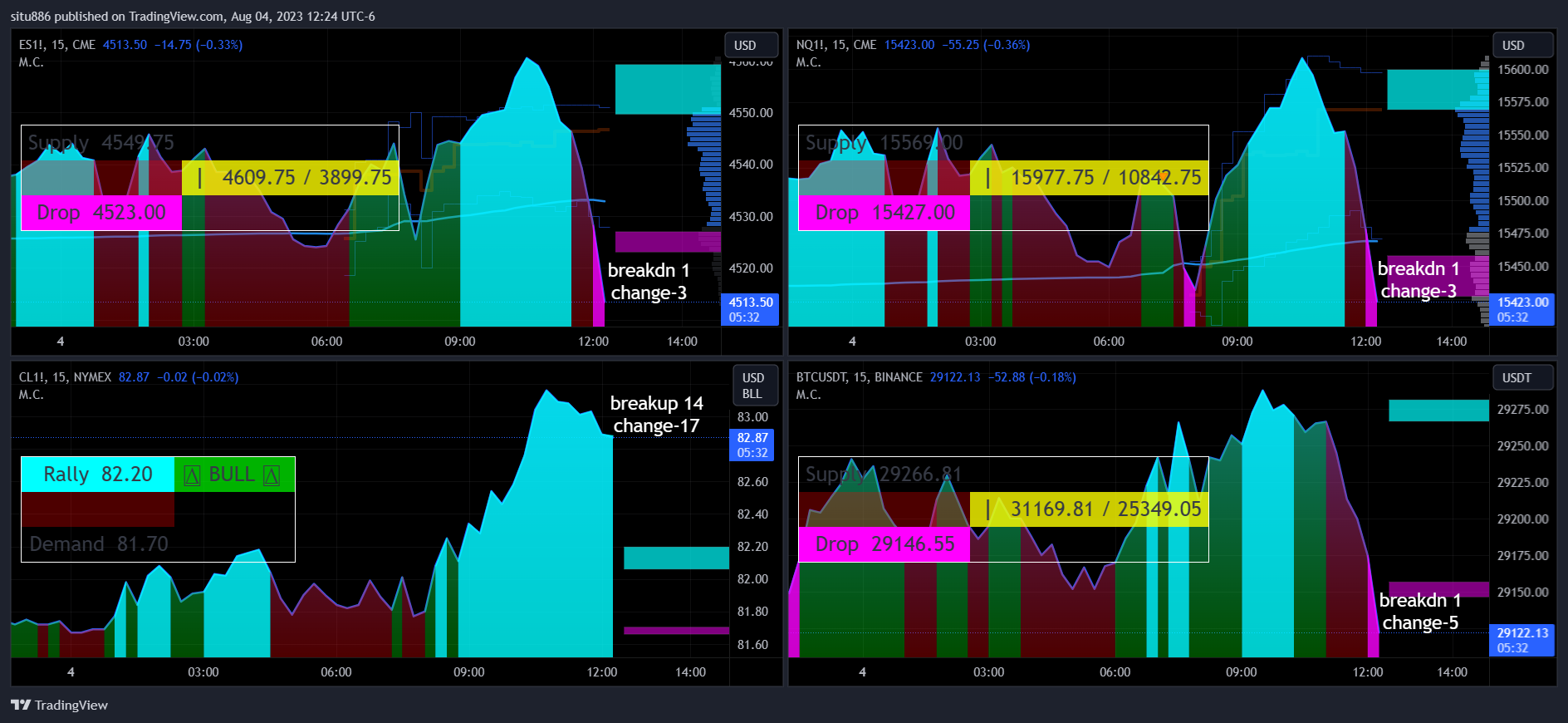This screenshot has width=1568, height=723.
Task: Click the 03:00 time label on BTCUSDT chart
Action: [988, 672]
